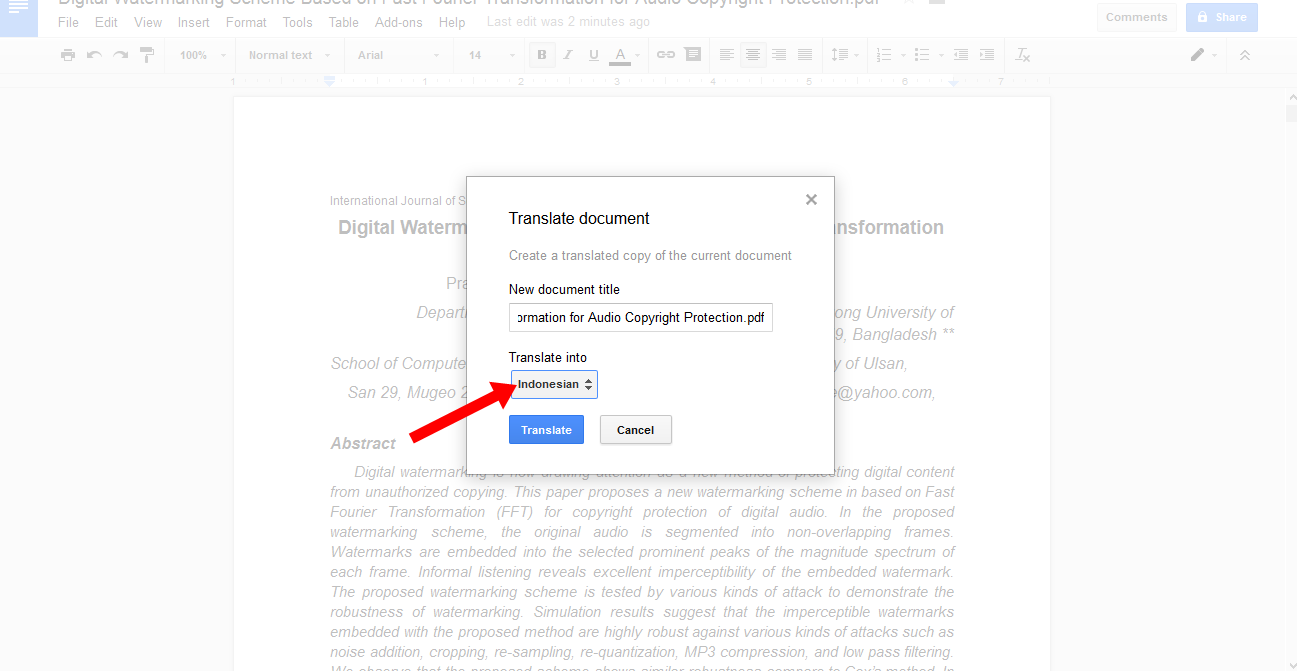
Task: Click the Insert comment icon
Action: coord(692,55)
